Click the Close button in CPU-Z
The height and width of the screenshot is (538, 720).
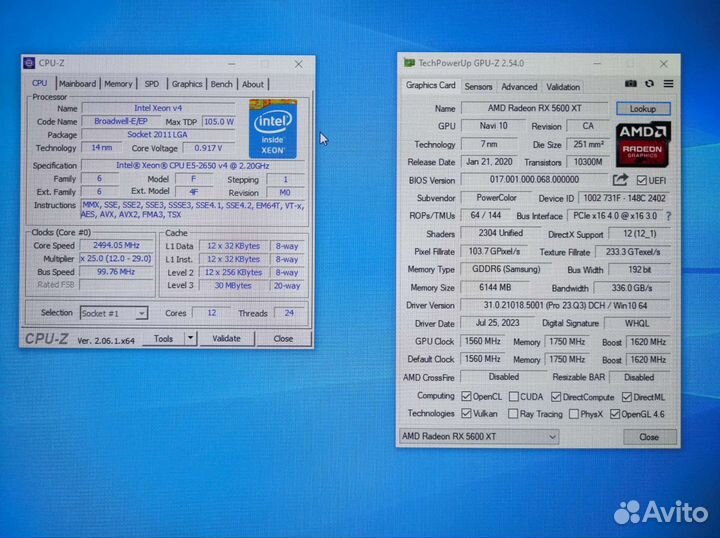[283, 338]
